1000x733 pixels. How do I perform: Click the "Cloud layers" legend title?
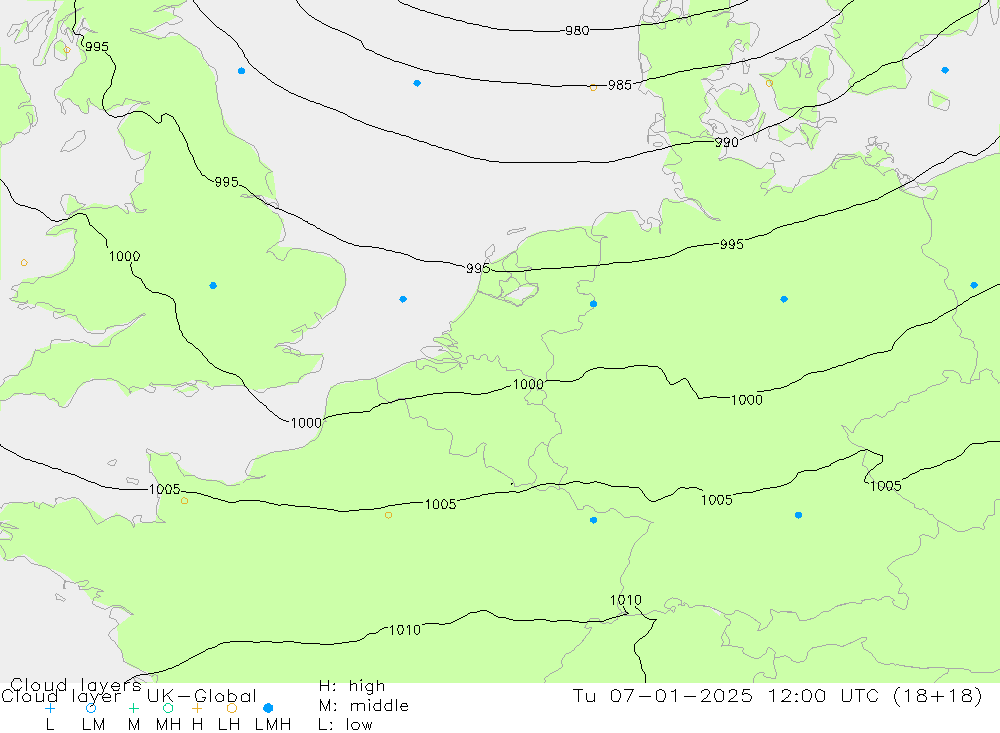76,685
